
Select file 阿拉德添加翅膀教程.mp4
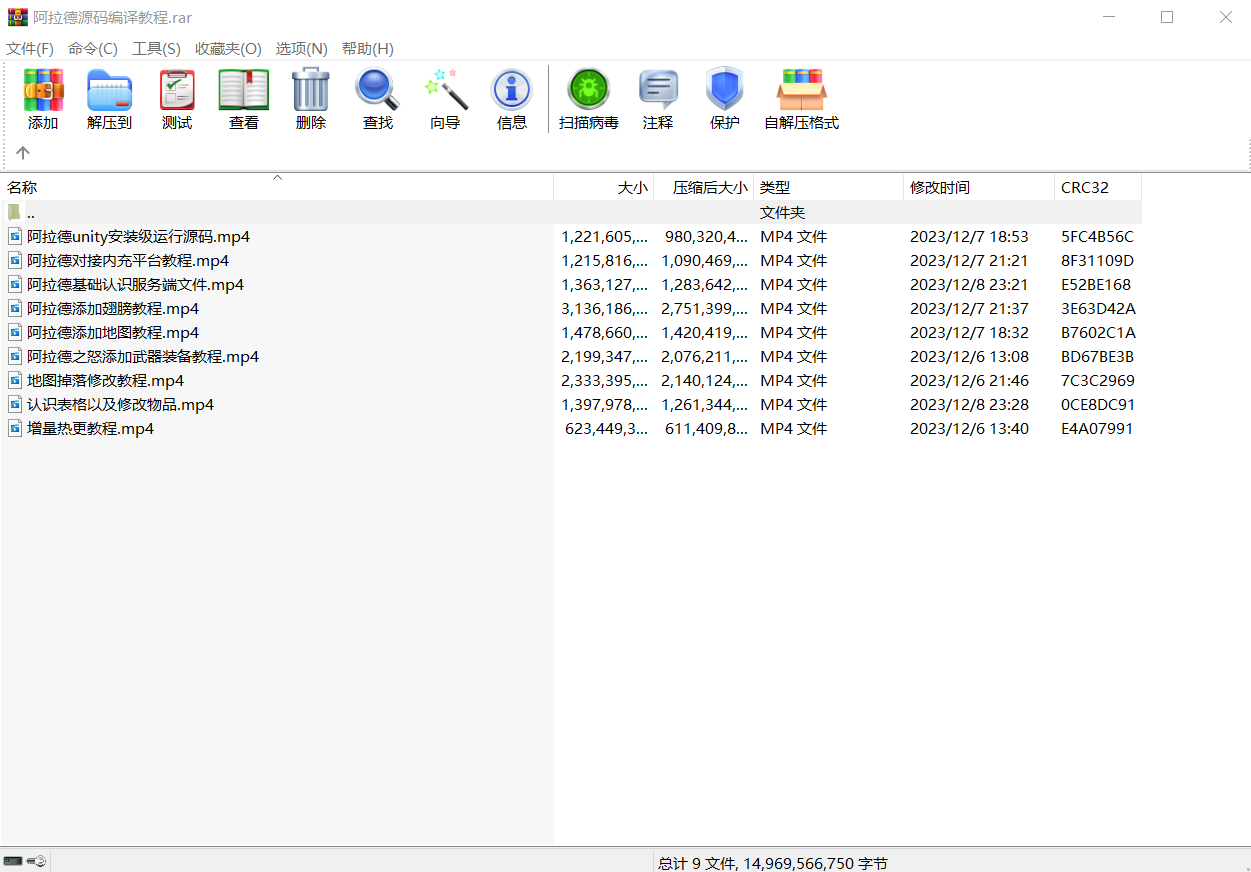(113, 309)
